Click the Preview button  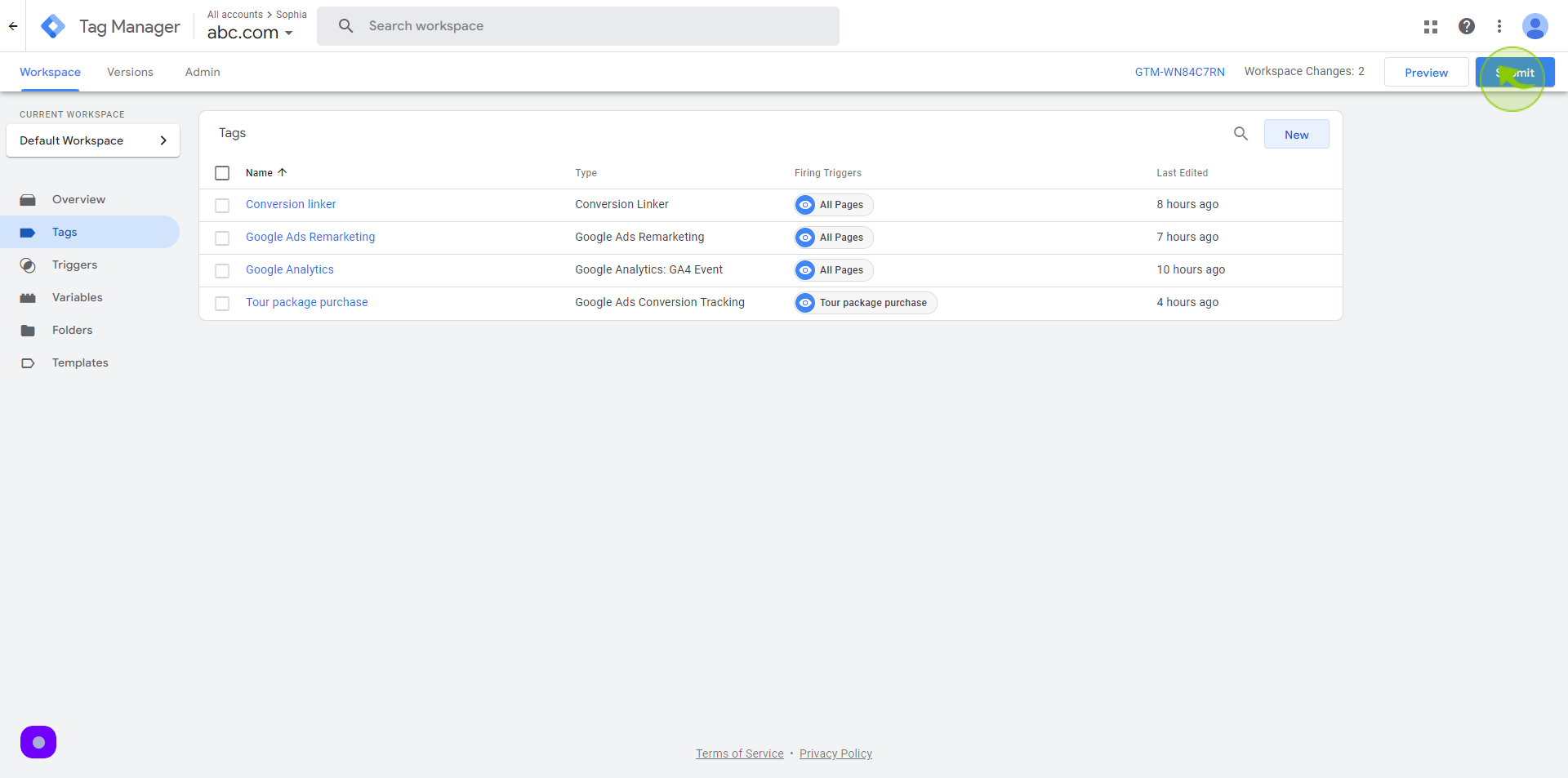[1426, 72]
